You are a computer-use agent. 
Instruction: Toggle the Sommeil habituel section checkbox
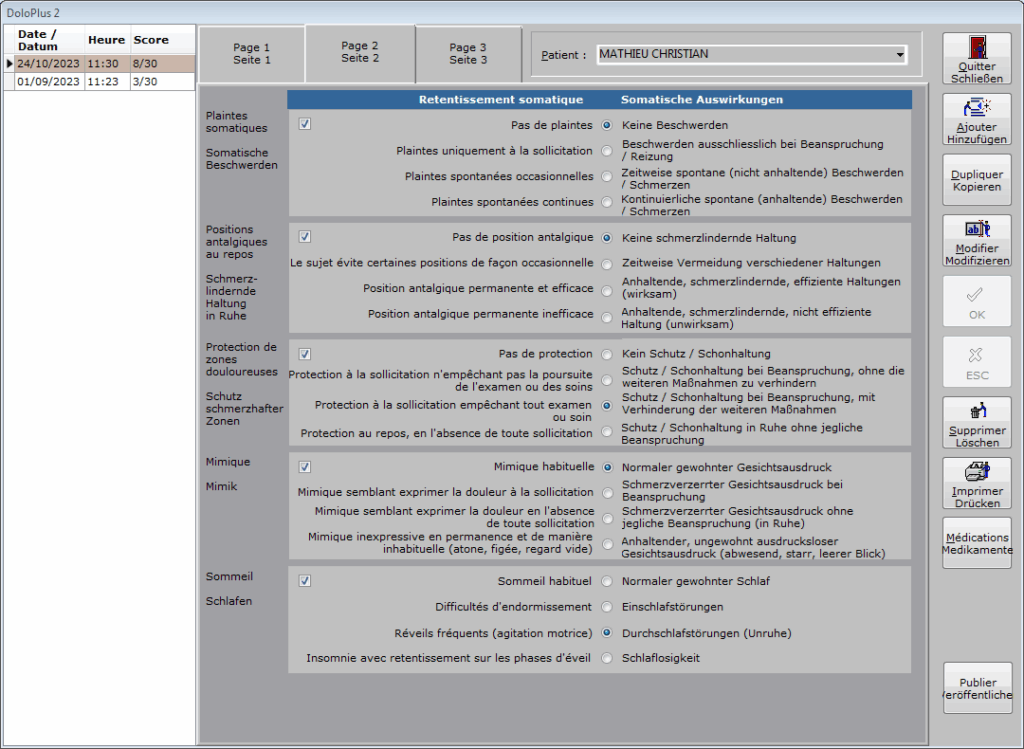click(x=305, y=581)
